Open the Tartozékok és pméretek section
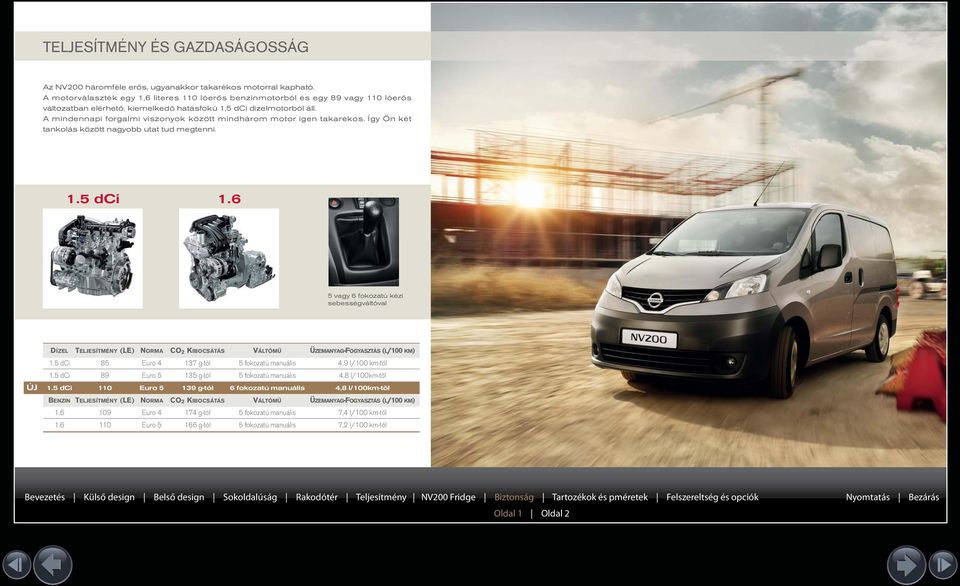This screenshot has width=960, height=586. pyautogui.click(x=599, y=497)
